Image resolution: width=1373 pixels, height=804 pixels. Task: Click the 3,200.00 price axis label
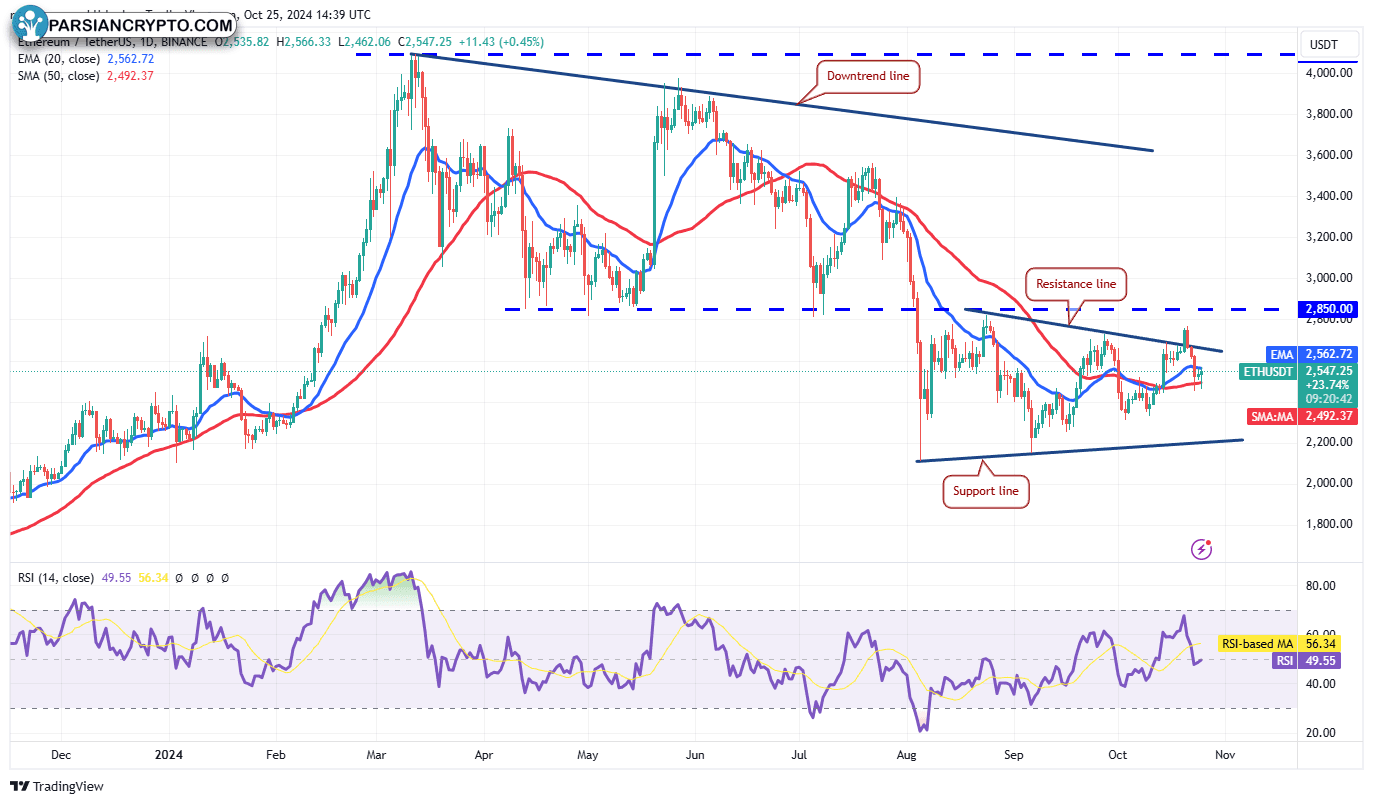coord(1329,237)
